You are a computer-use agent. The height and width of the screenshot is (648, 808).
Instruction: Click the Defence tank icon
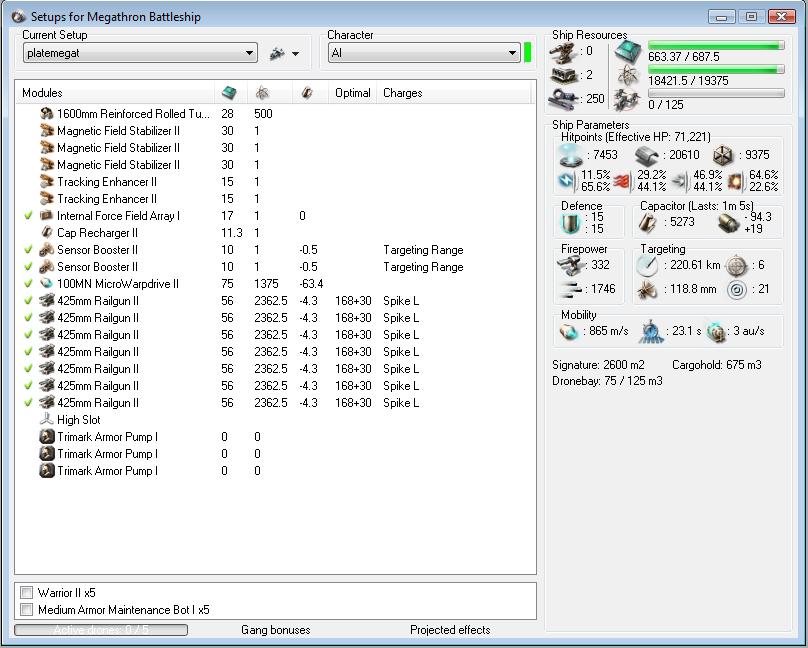coord(571,224)
